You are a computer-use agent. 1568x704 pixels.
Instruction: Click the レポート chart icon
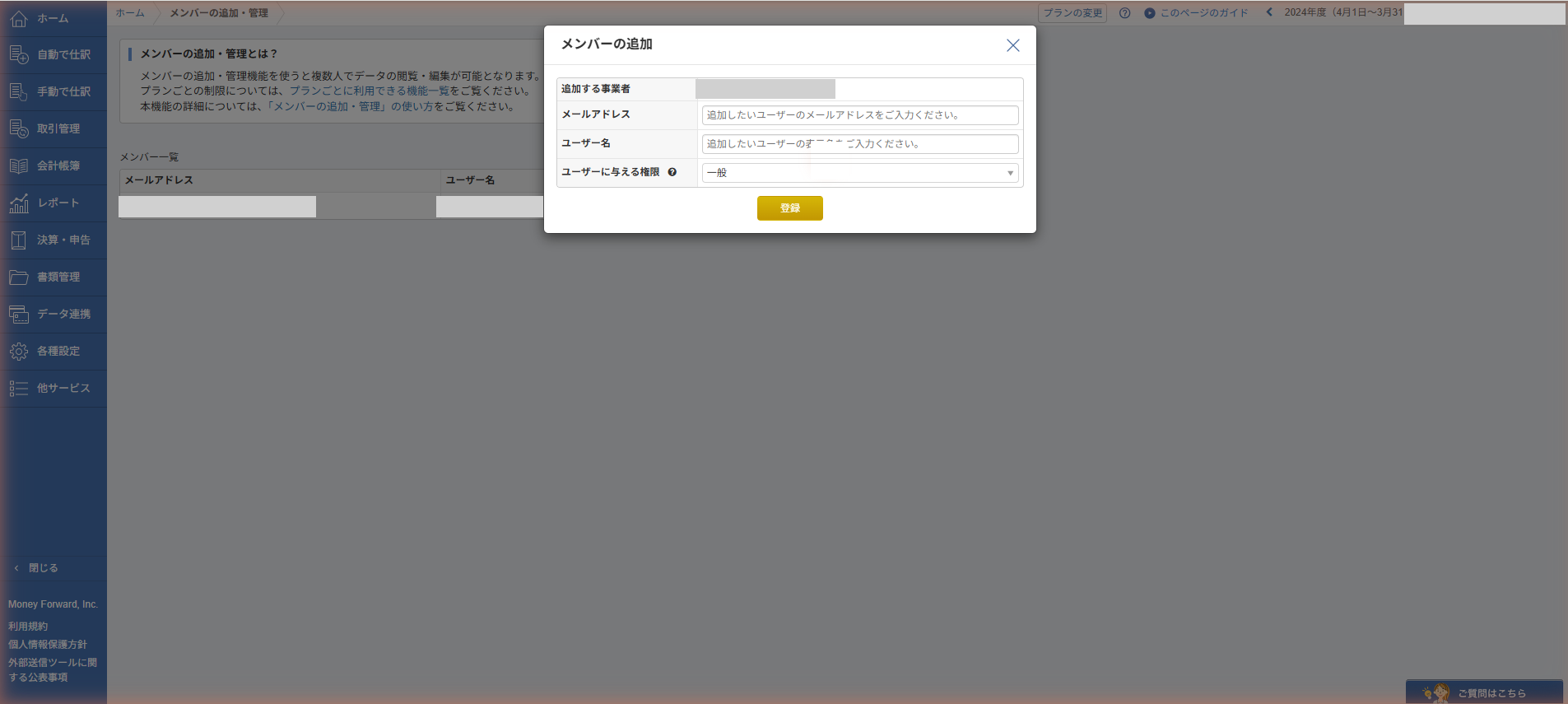pos(19,203)
